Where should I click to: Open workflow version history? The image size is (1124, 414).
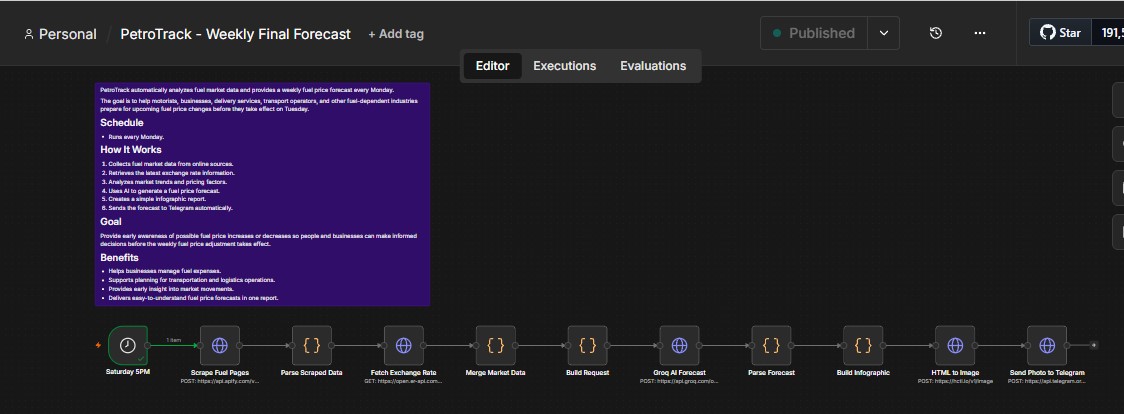point(935,33)
